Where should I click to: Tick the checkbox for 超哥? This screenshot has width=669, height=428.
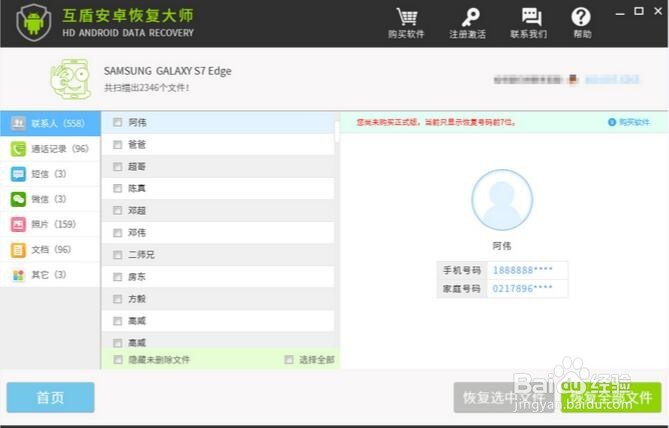[x=117, y=166]
